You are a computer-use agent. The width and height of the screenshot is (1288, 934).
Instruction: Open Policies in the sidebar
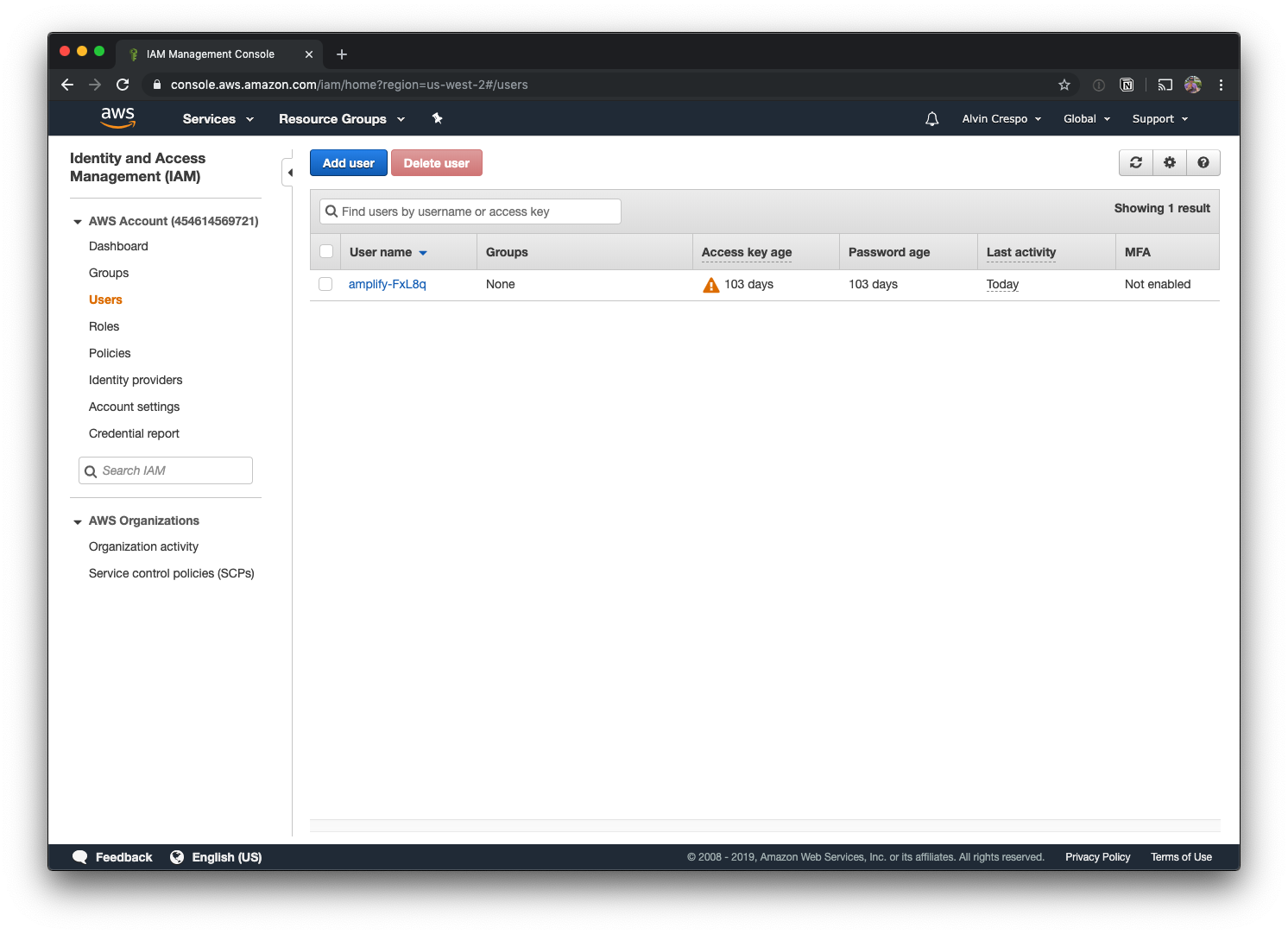click(x=110, y=353)
